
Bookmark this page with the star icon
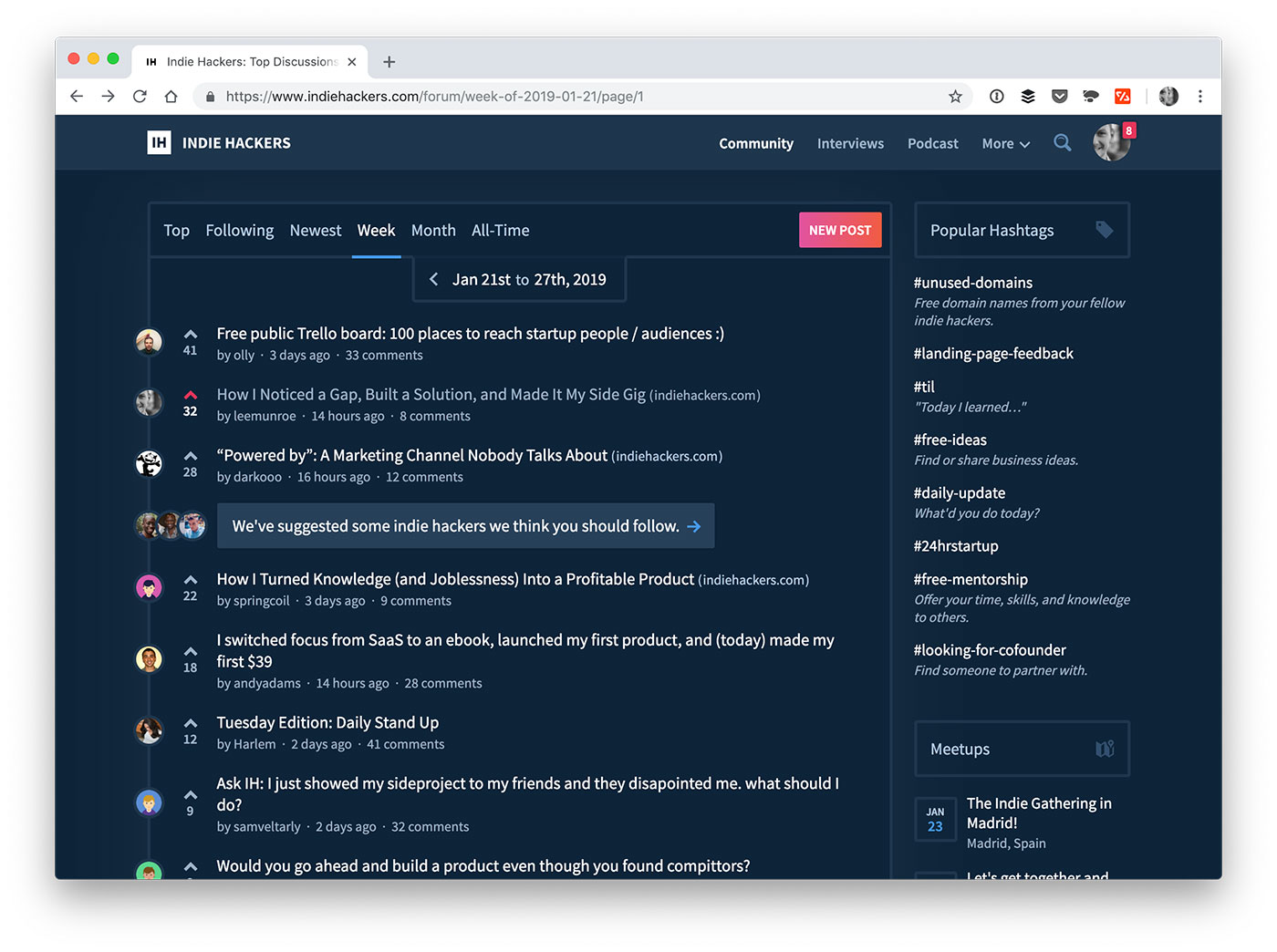(955, 96)
